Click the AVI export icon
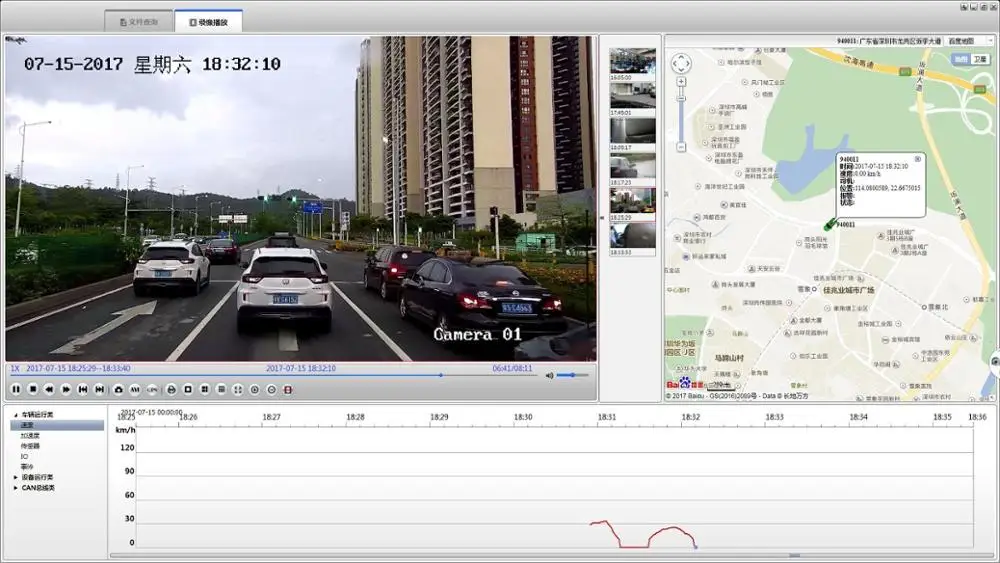Image resolution: width=1000 pixels, height=563 pixels. [x=135, y=389]
